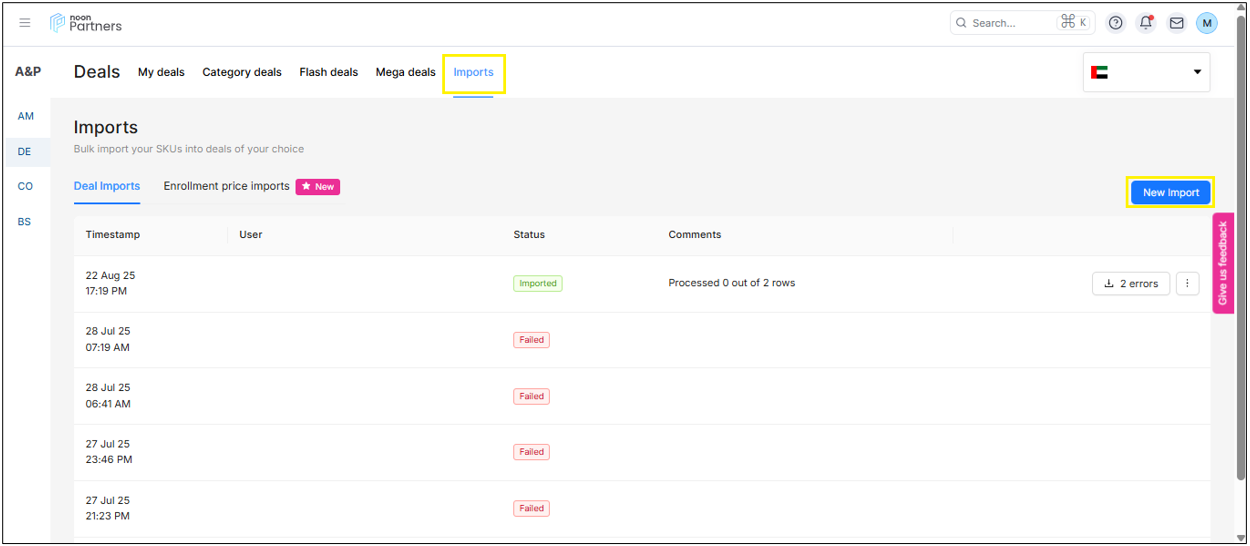1250x546 pixels.
Task: Open the user profile avatar M
Action: [x=1207, y=23]
